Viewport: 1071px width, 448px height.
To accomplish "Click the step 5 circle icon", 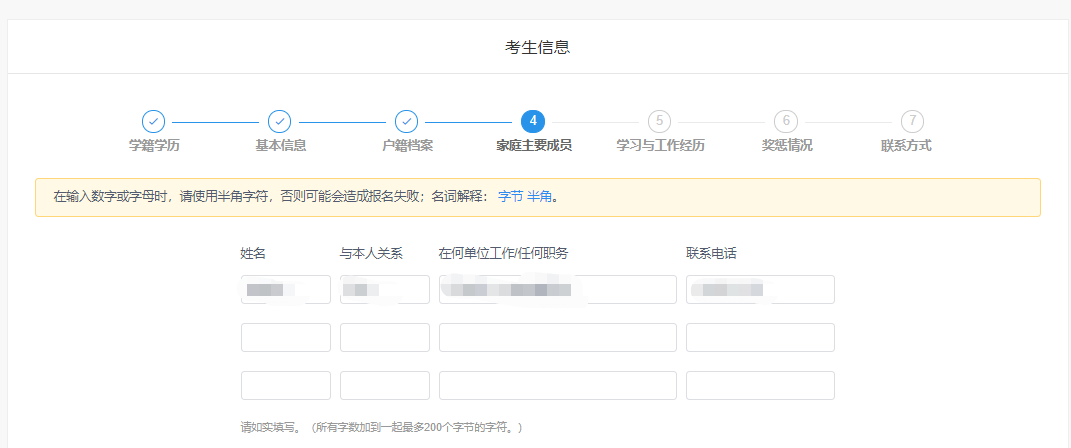I will (659, 121).
